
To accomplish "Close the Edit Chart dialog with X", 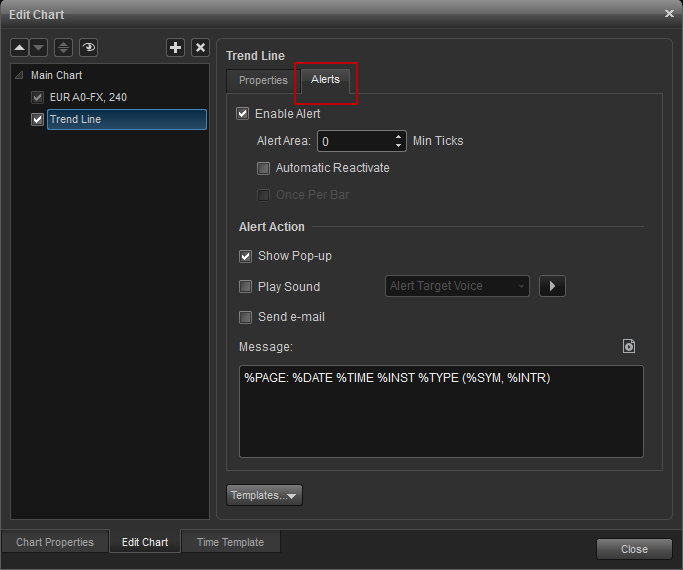I will 669,13.
